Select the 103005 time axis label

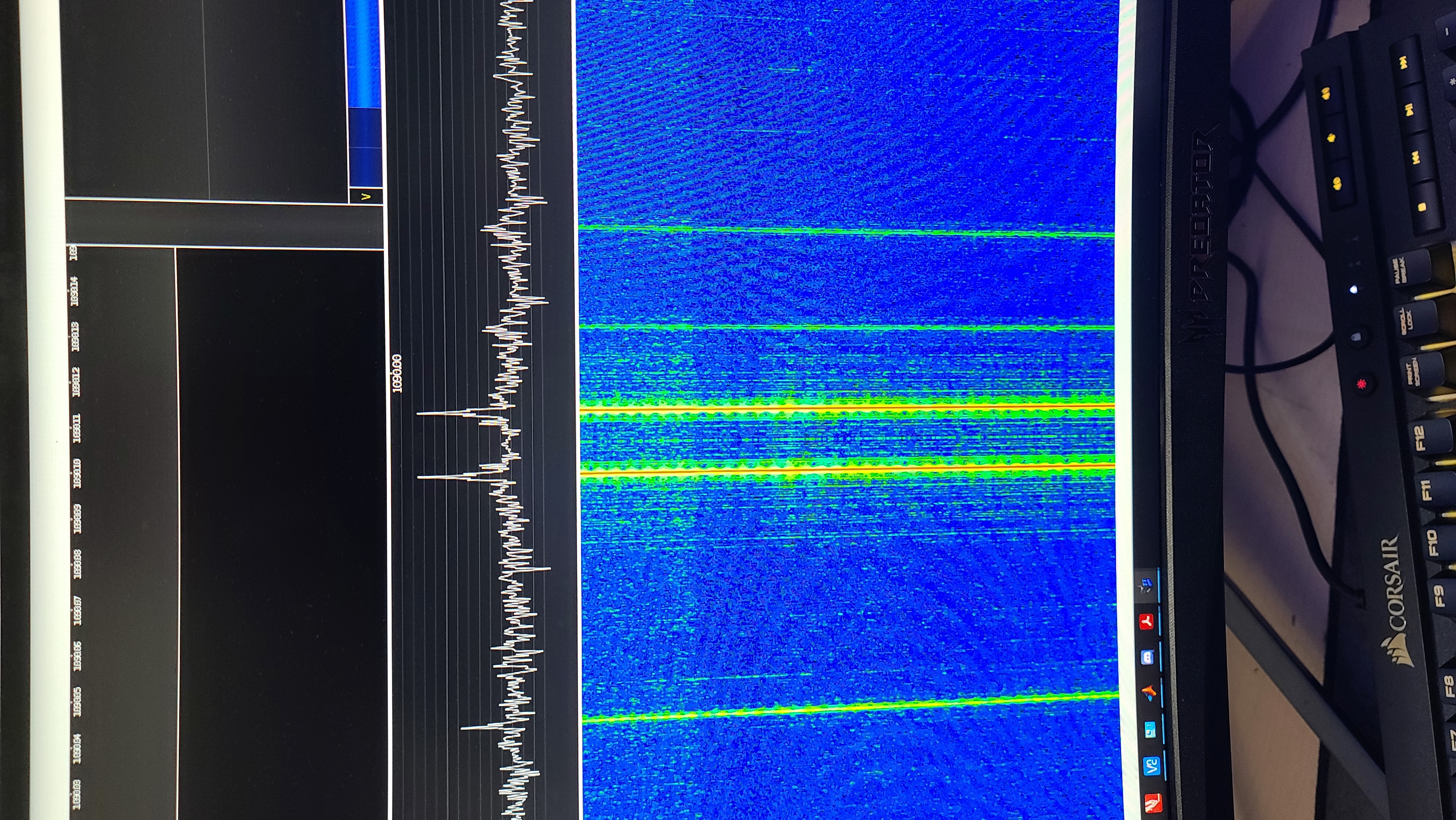point(76,702)
